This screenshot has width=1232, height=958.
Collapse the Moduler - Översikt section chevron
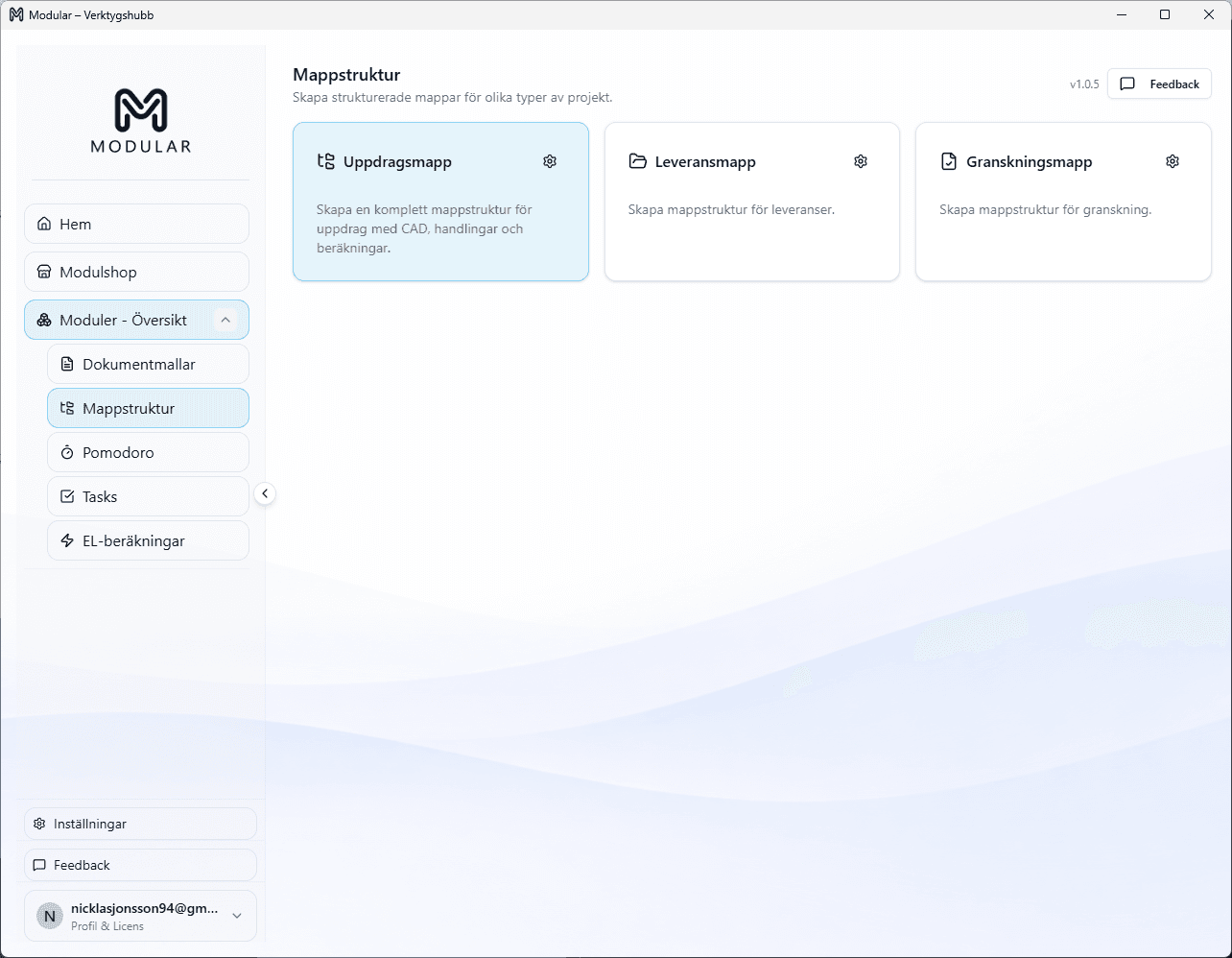[225, 321]
